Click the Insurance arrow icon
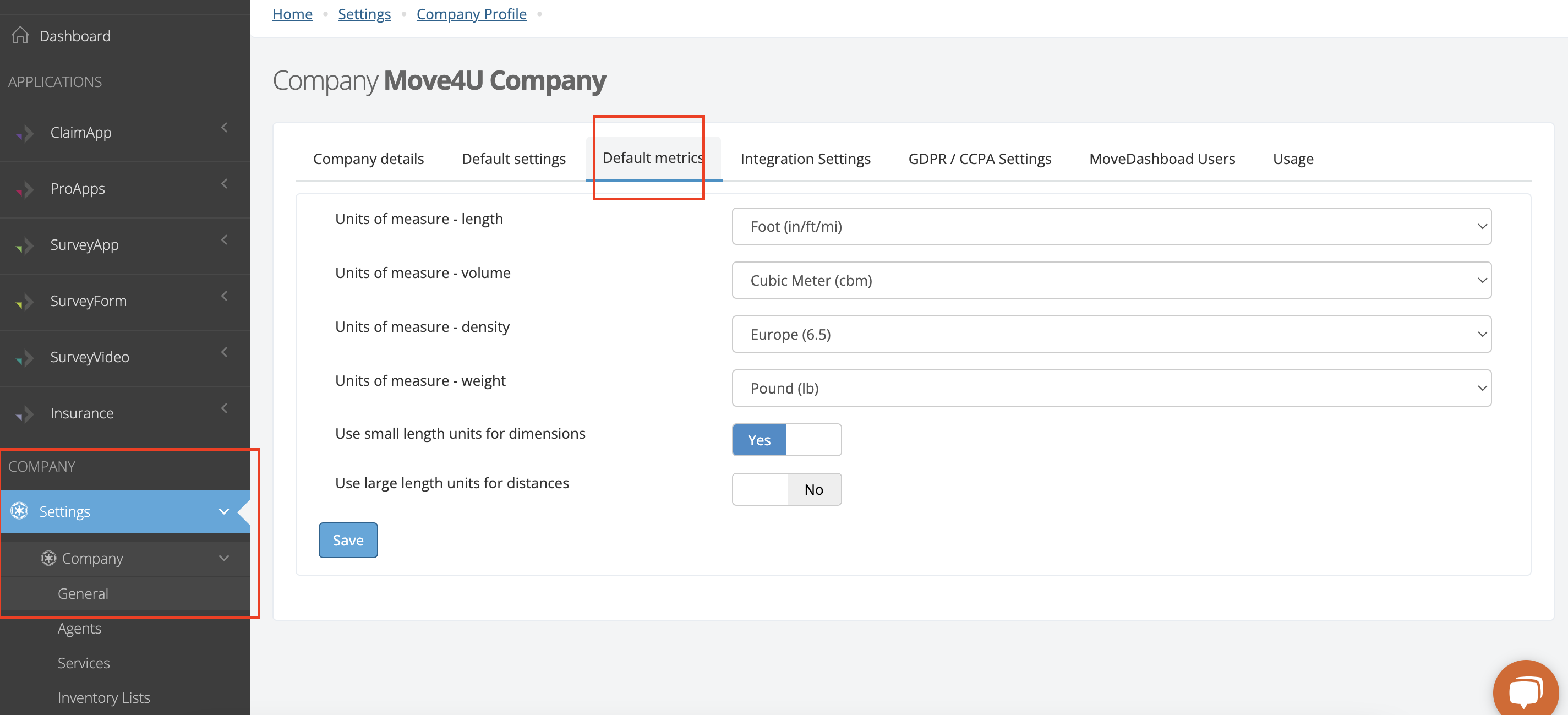This screenshot has width=1568, height=715. [25, 414]
